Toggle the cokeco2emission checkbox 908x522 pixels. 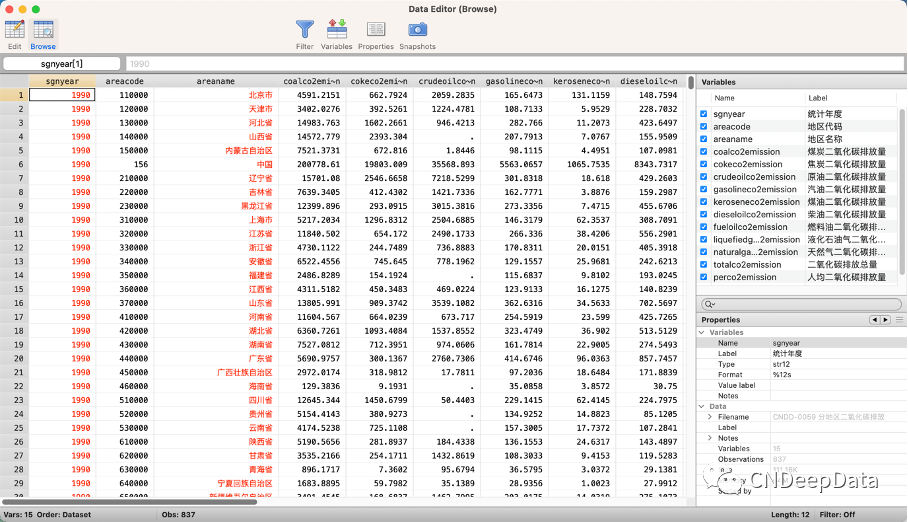pos(704,164)
